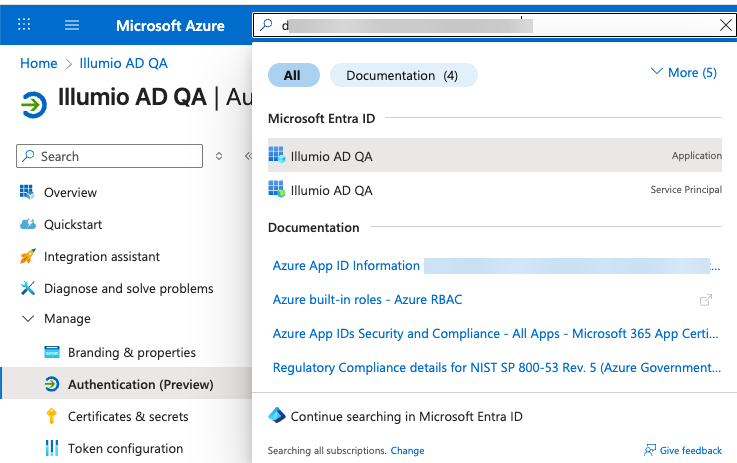Open Certificates & secrets
Screen dimensions: 737x463
(x=127, y=416)
